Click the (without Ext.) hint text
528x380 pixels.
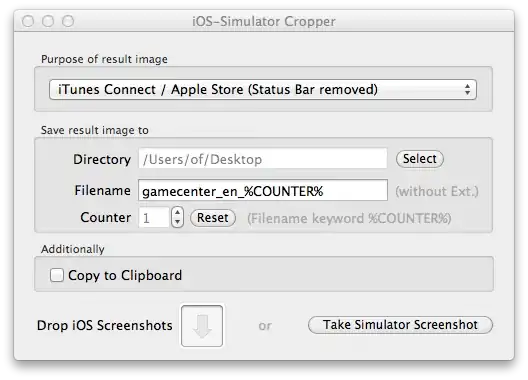click(437, 191)
